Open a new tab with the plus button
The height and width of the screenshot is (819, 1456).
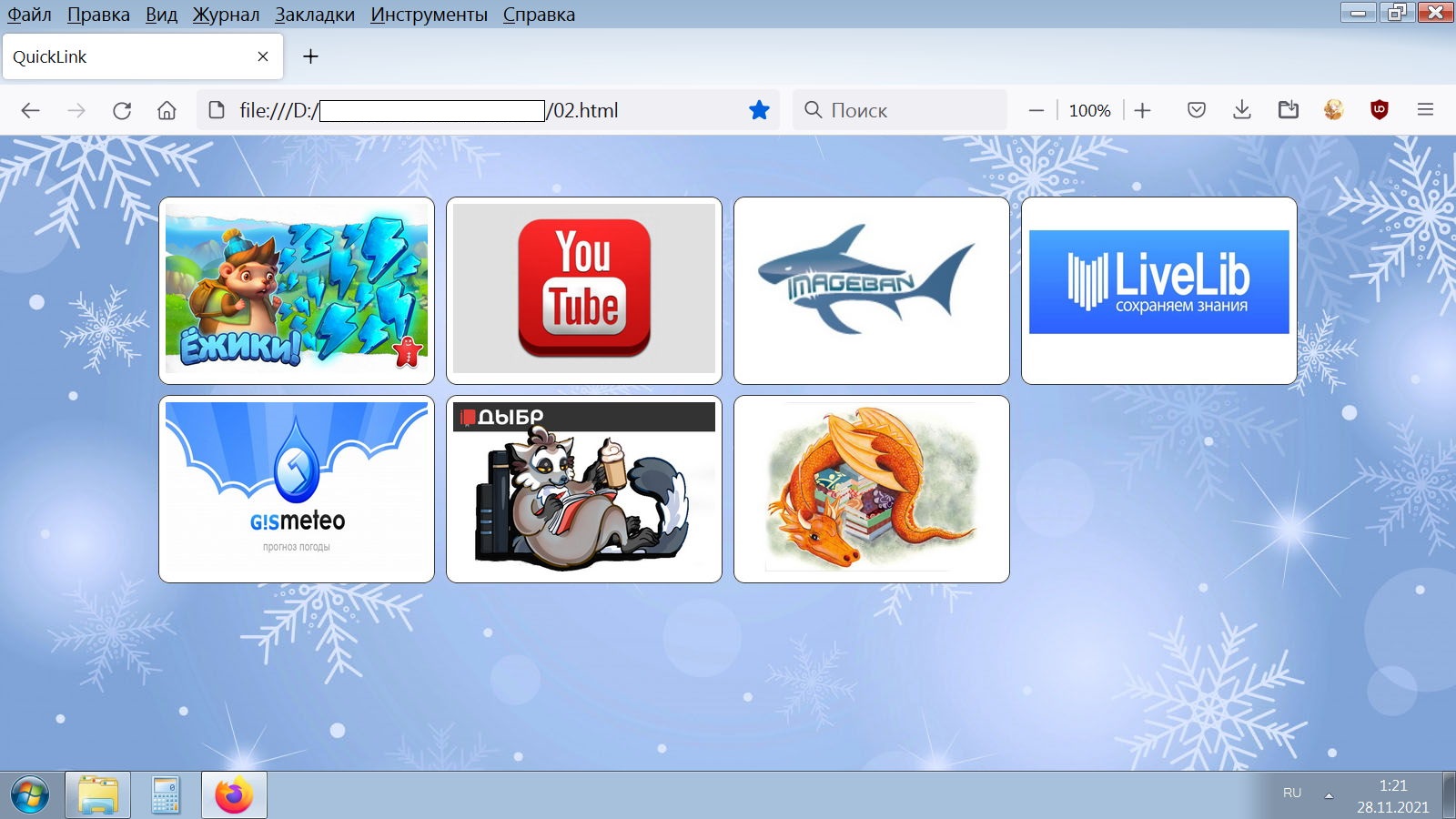tap(310, 56)
